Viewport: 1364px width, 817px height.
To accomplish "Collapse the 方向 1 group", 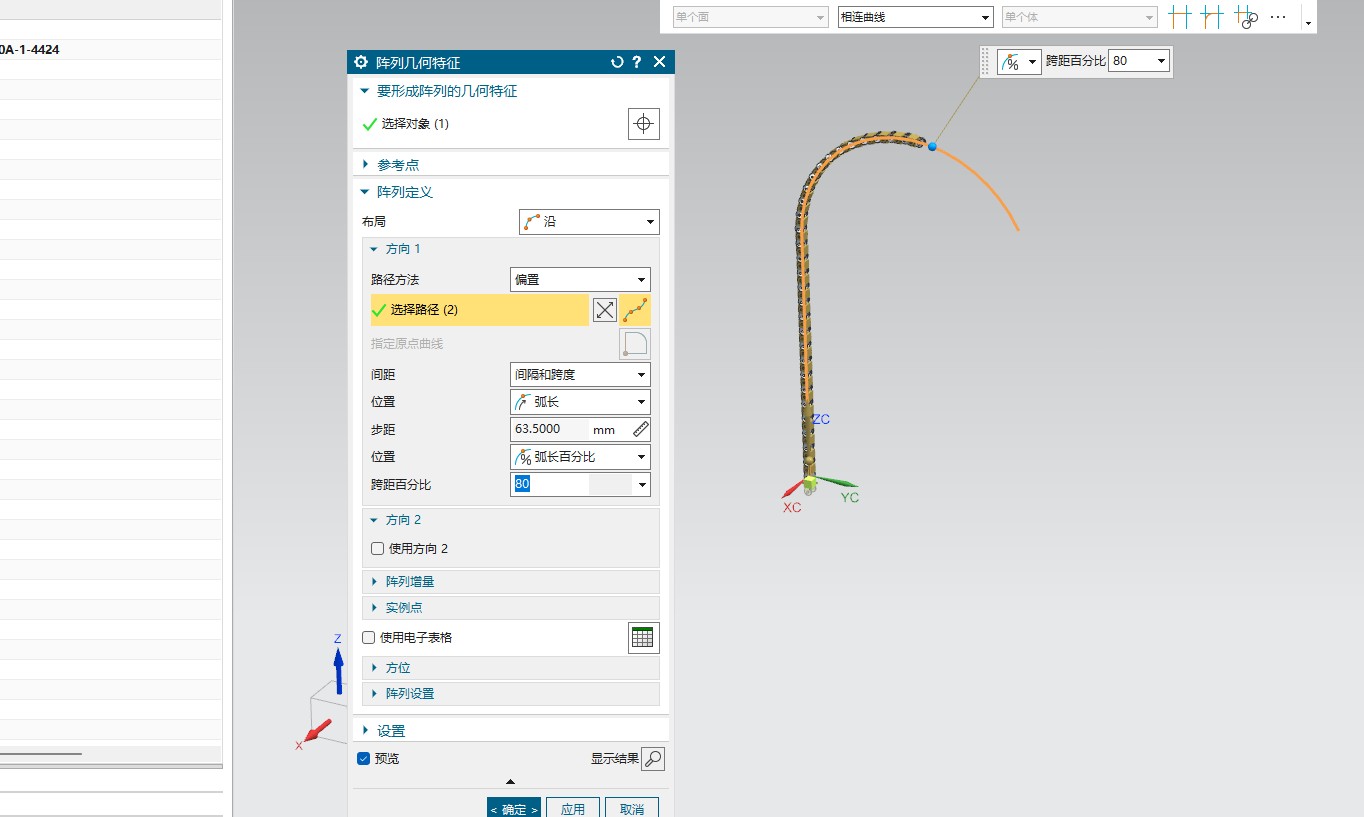I will [375, 249].
